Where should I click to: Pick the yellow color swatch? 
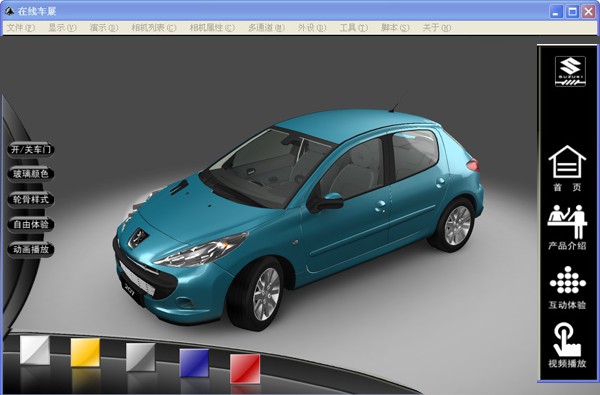click(85, 352)
